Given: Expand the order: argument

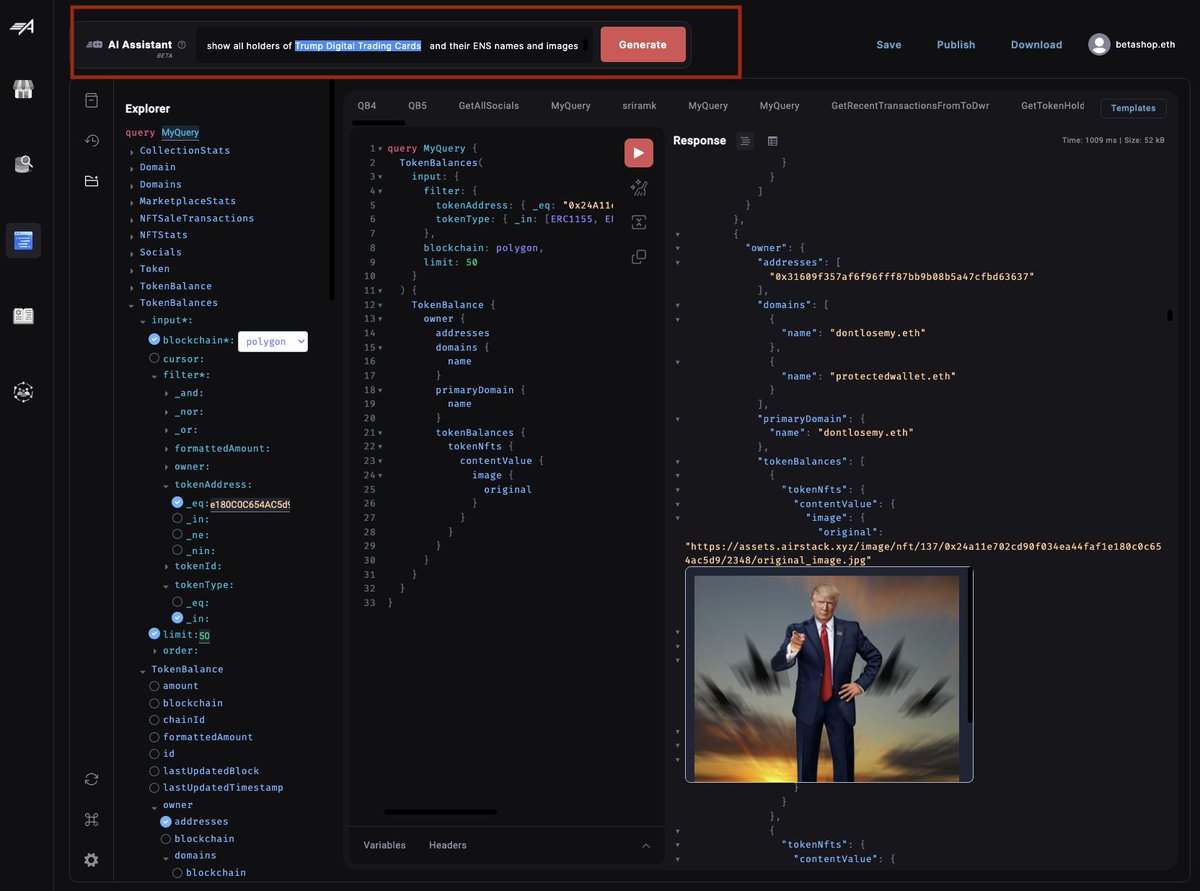Looking at the screenshot, I should point(154,651).
